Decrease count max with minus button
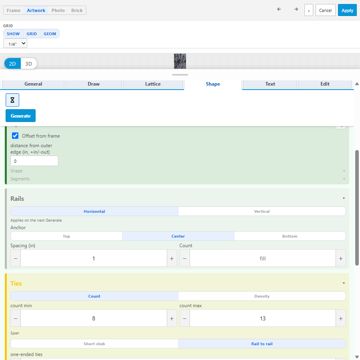The width and height of the screenshot is (360, 360). 185,318
